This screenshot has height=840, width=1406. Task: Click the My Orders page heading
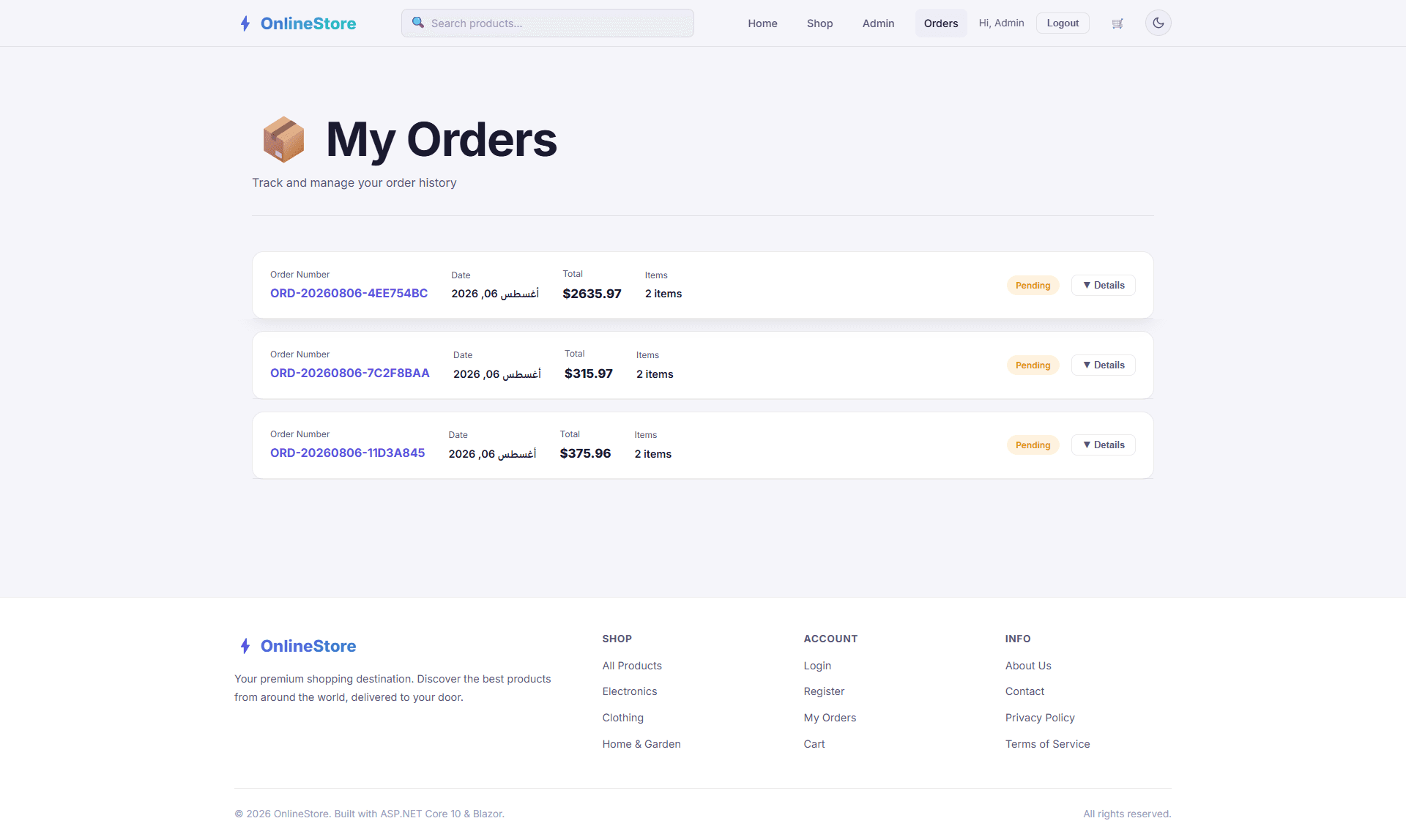442,139
